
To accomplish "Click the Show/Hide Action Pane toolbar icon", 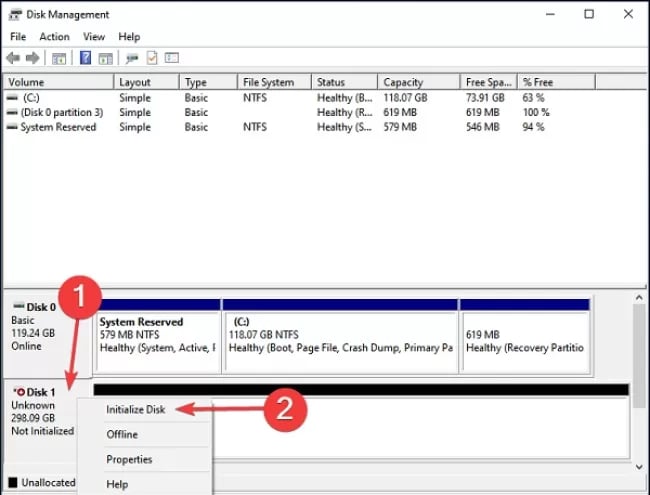I will tap(106, 58).
